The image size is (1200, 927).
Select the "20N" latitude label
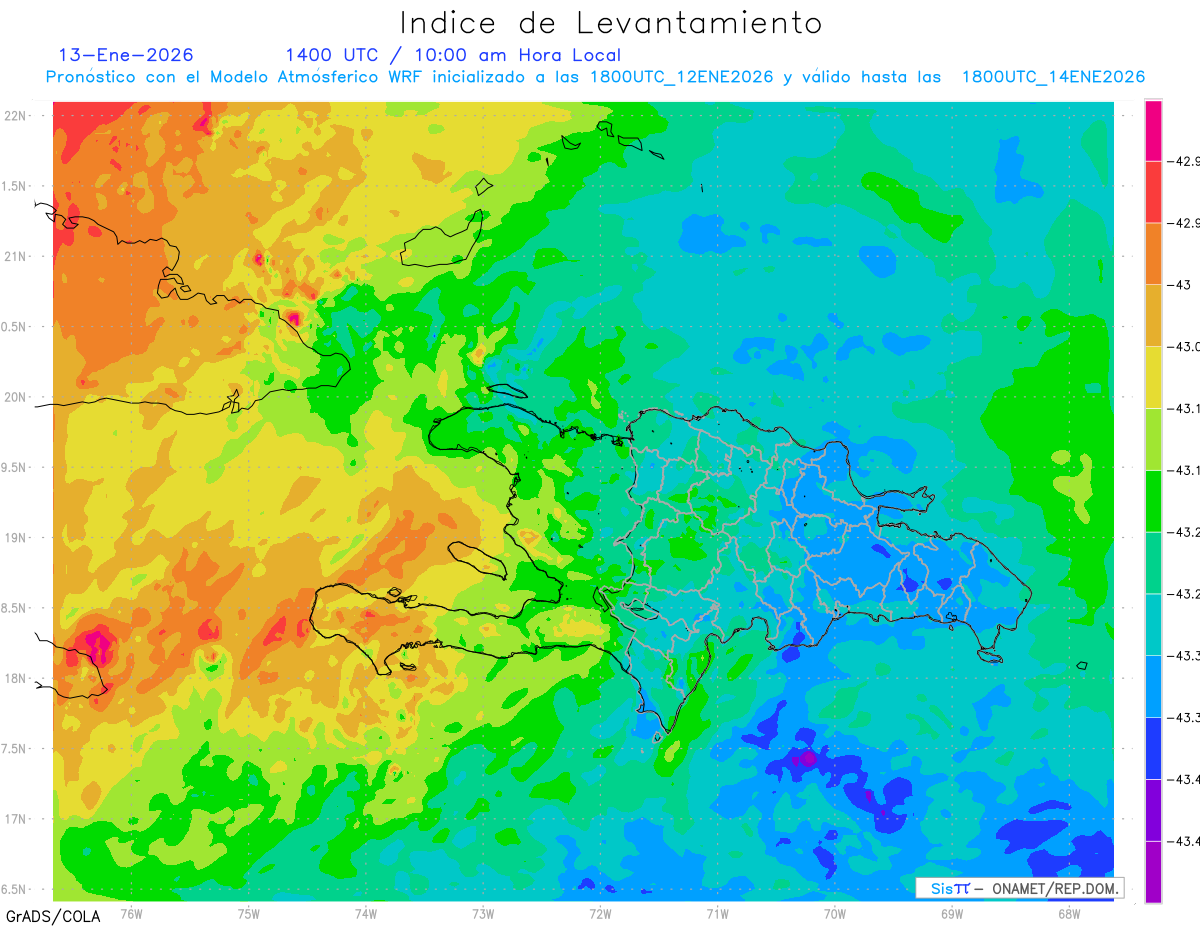pyautogui.click(x=14, y=397)
